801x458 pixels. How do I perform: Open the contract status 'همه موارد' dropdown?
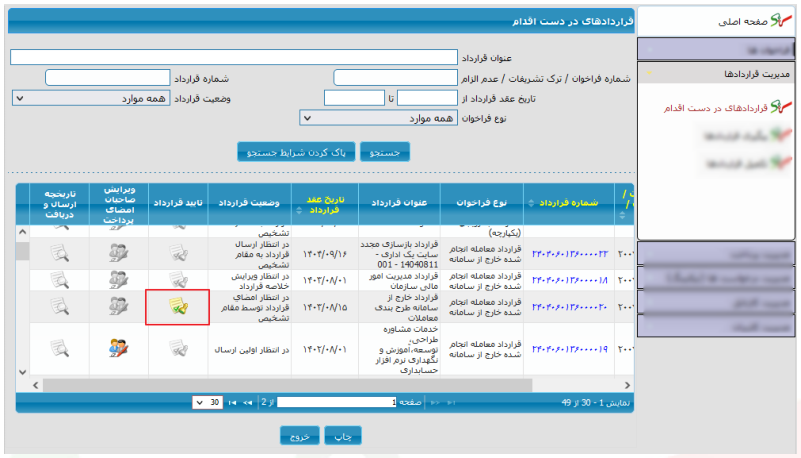coord(91,98)
